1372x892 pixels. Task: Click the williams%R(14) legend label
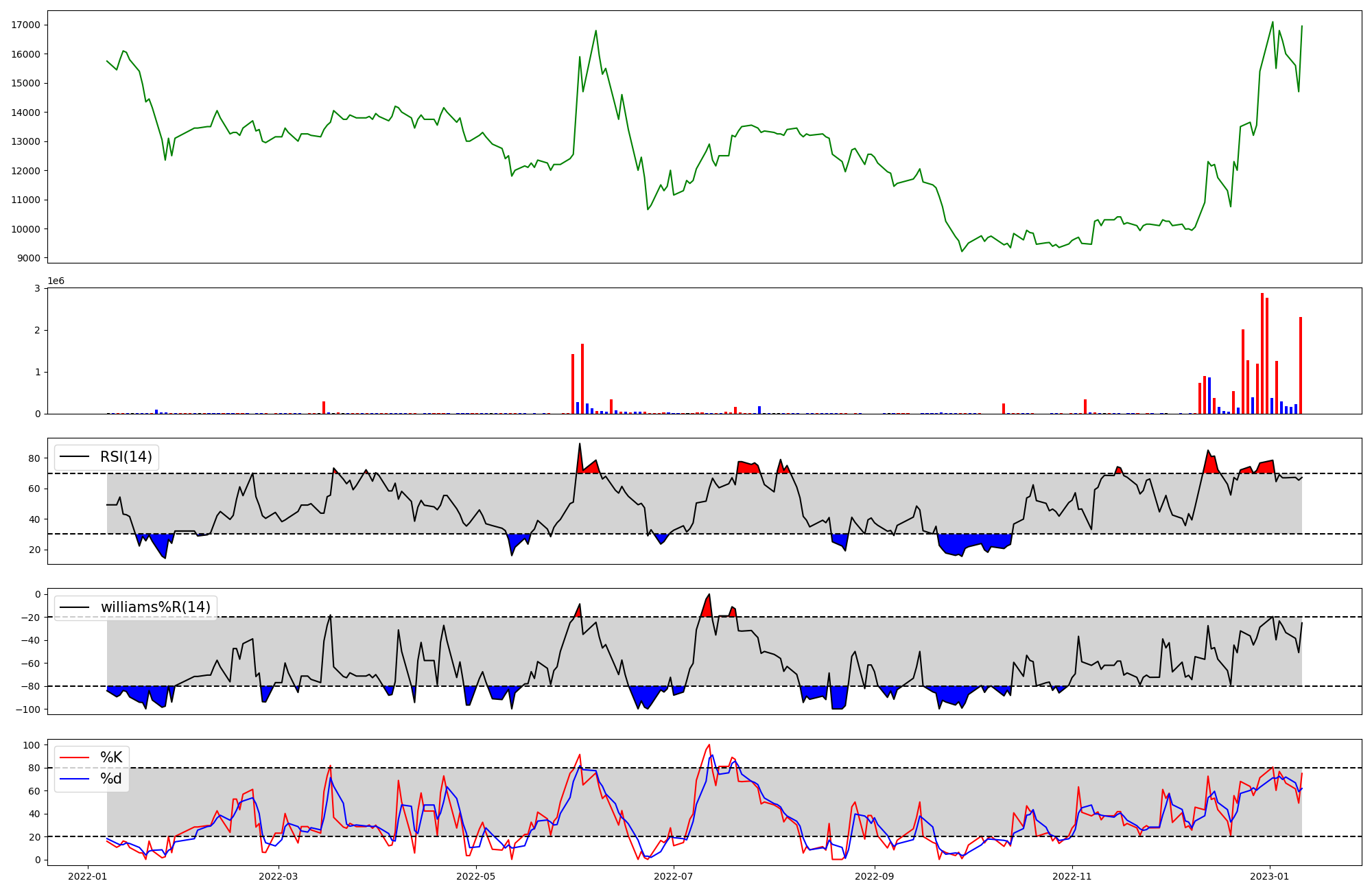tap(156, 607)
